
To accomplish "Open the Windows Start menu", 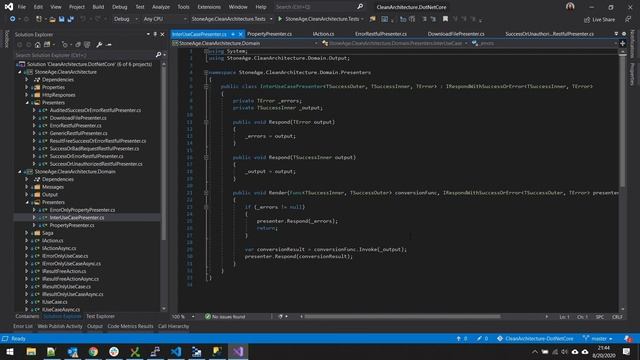I will [10, 351].
